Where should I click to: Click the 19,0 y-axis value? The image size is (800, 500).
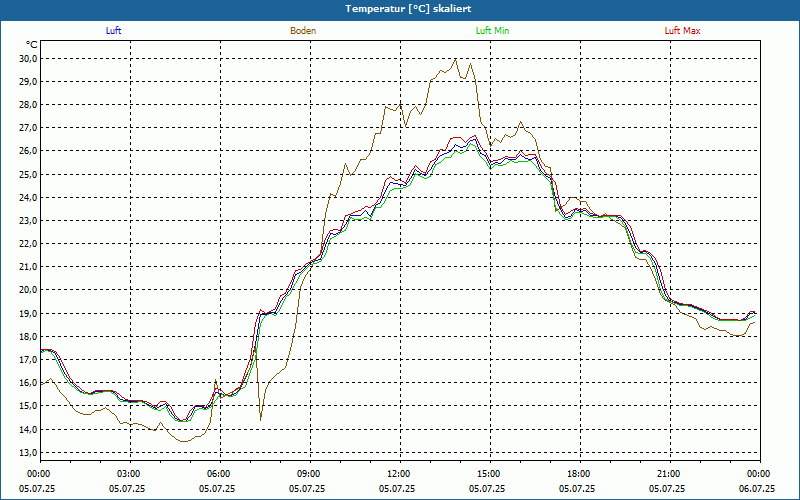click(x=28, y=313)
